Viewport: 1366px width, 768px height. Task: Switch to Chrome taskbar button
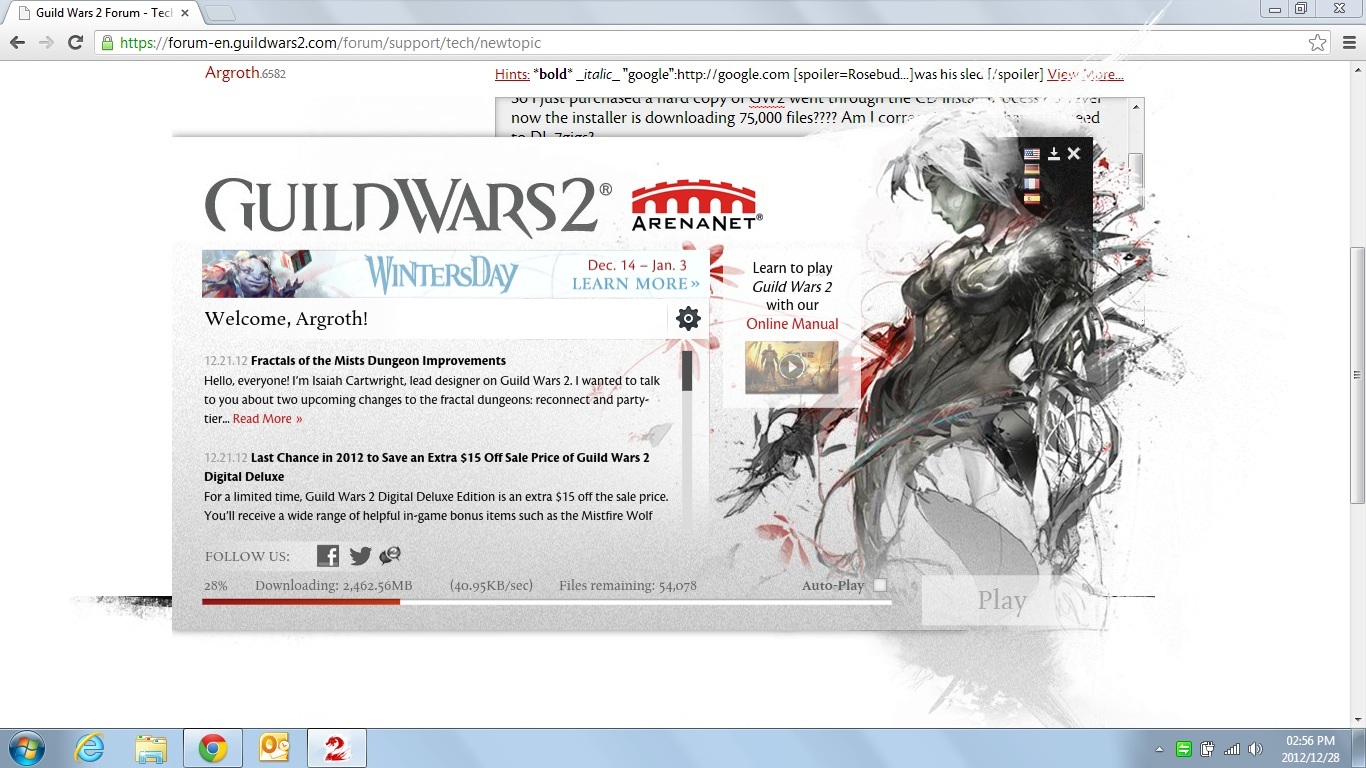(x=212, y=748)
